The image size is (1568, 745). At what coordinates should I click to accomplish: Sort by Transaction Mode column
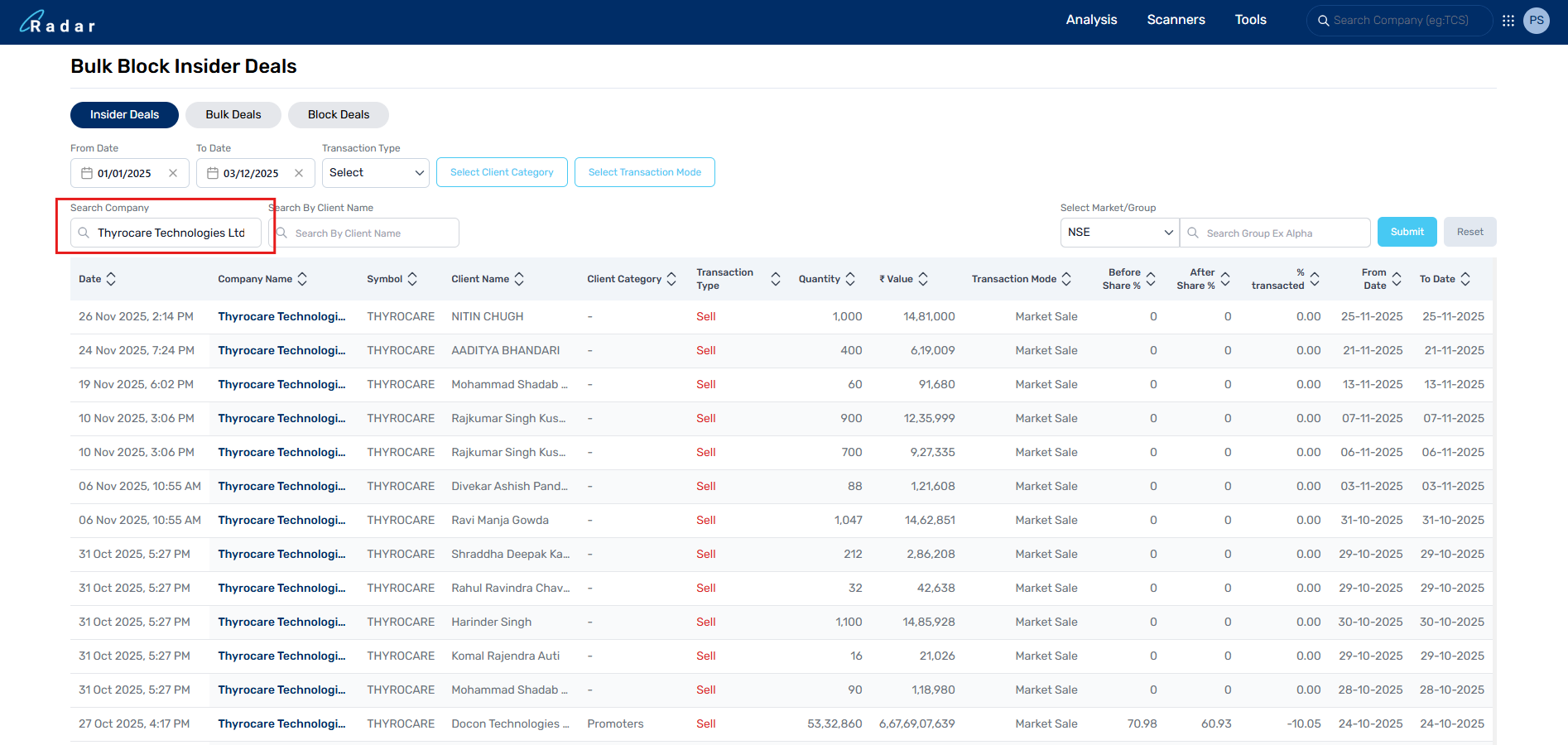(1066, 279)
